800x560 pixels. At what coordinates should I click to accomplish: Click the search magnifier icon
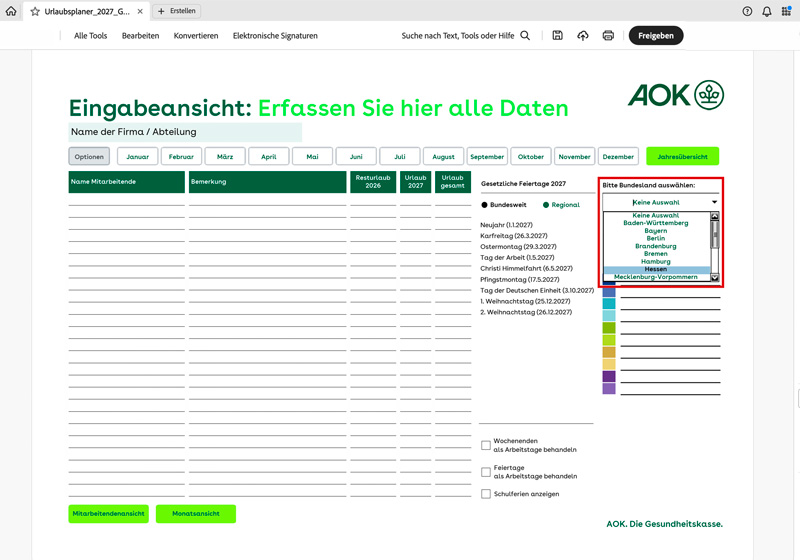pos(525,36)
